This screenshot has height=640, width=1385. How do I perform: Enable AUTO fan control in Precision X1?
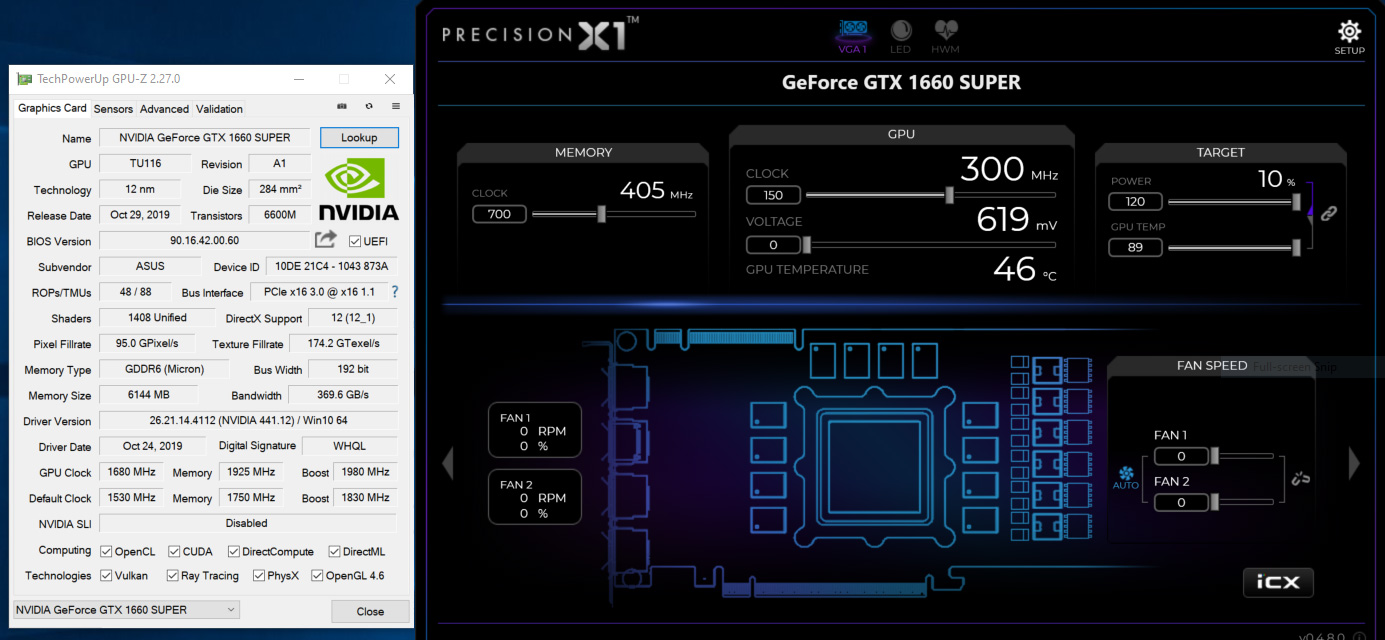pyautogui.click(x=1126, y=477)
